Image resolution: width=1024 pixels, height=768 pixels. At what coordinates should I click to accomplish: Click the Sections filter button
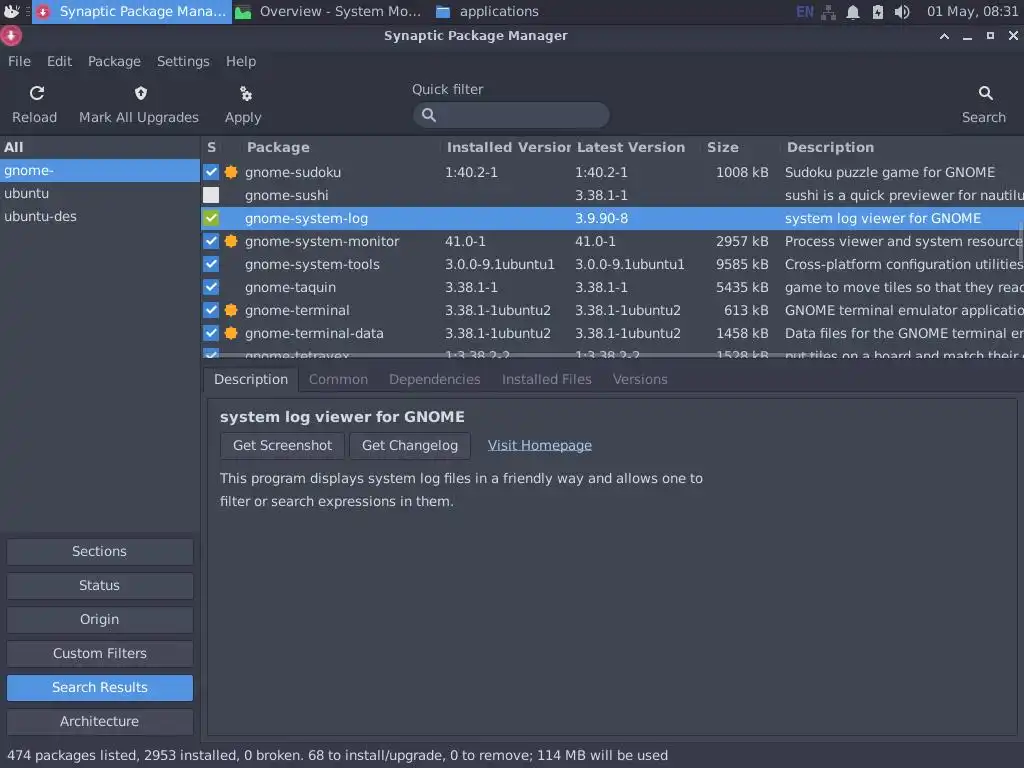(100, 551)
